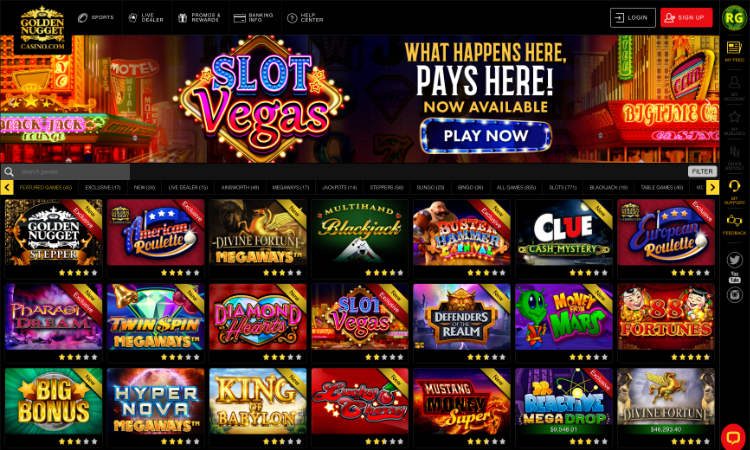Image resolution: width=750 pixels, height=450 pixels.
Task: Open the Instagram social icon
Action: pos(734,295)
